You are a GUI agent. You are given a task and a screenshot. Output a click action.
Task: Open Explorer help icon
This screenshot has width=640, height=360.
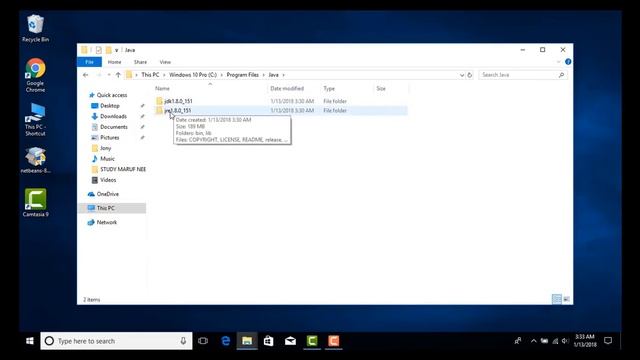568,62
